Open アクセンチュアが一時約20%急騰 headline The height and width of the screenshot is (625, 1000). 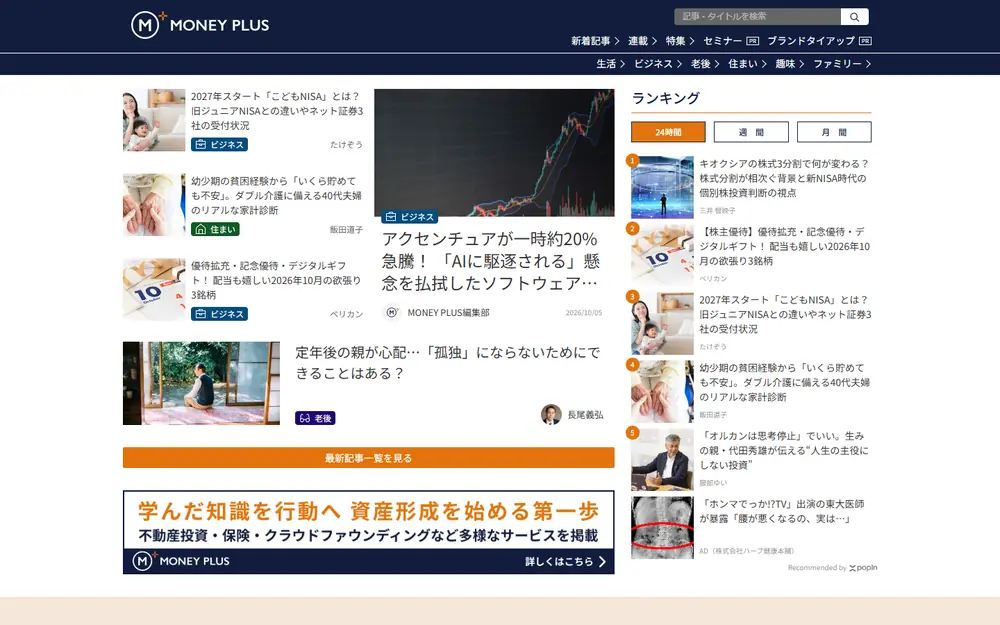[490, 261]
